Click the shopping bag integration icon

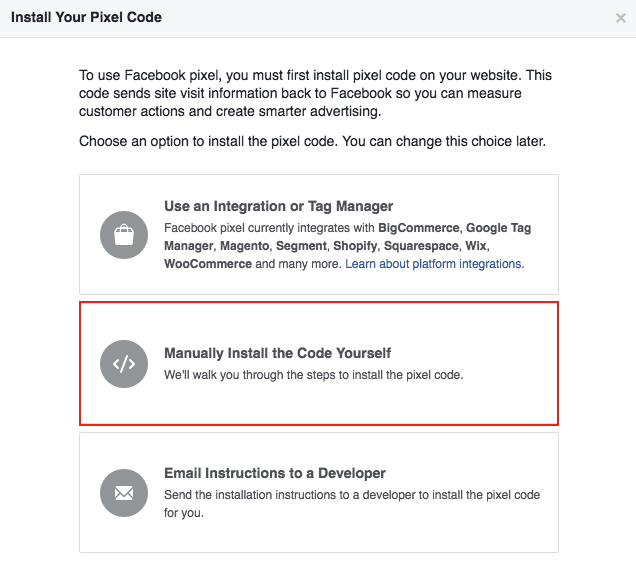click(x=124, y=235)
